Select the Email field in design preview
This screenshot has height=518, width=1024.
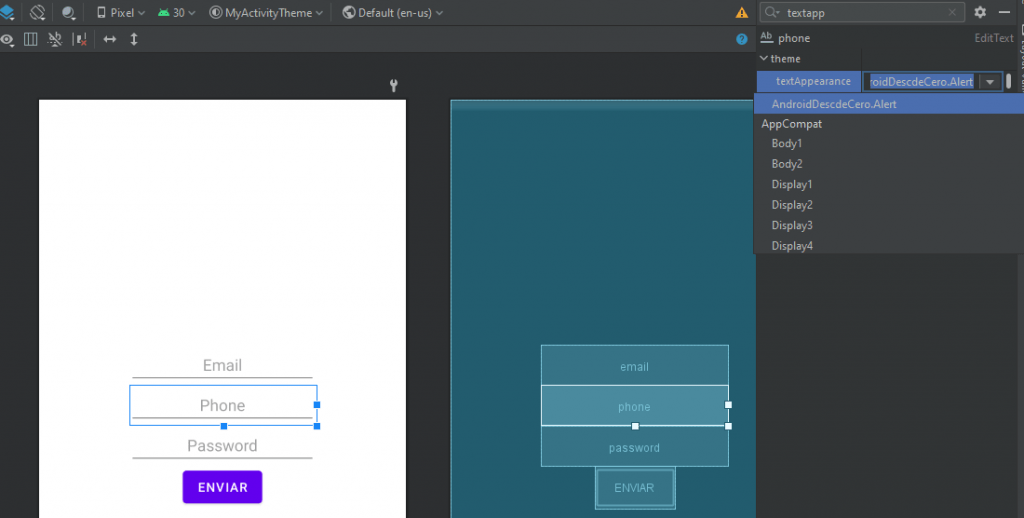pyautogui.click(x=222, y=366)
